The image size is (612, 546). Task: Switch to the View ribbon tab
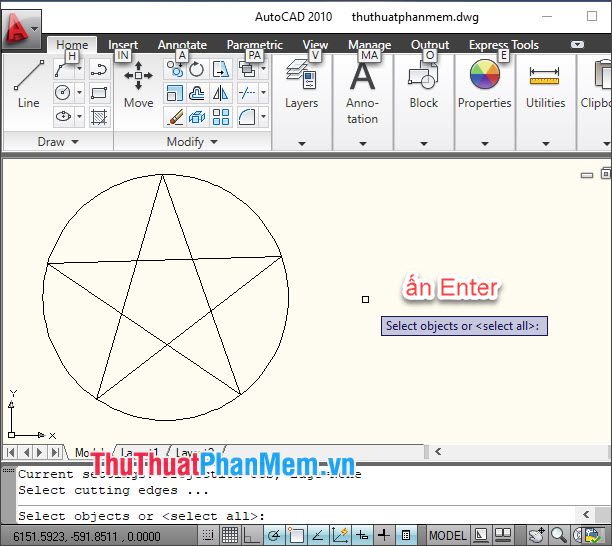point(315,45)
